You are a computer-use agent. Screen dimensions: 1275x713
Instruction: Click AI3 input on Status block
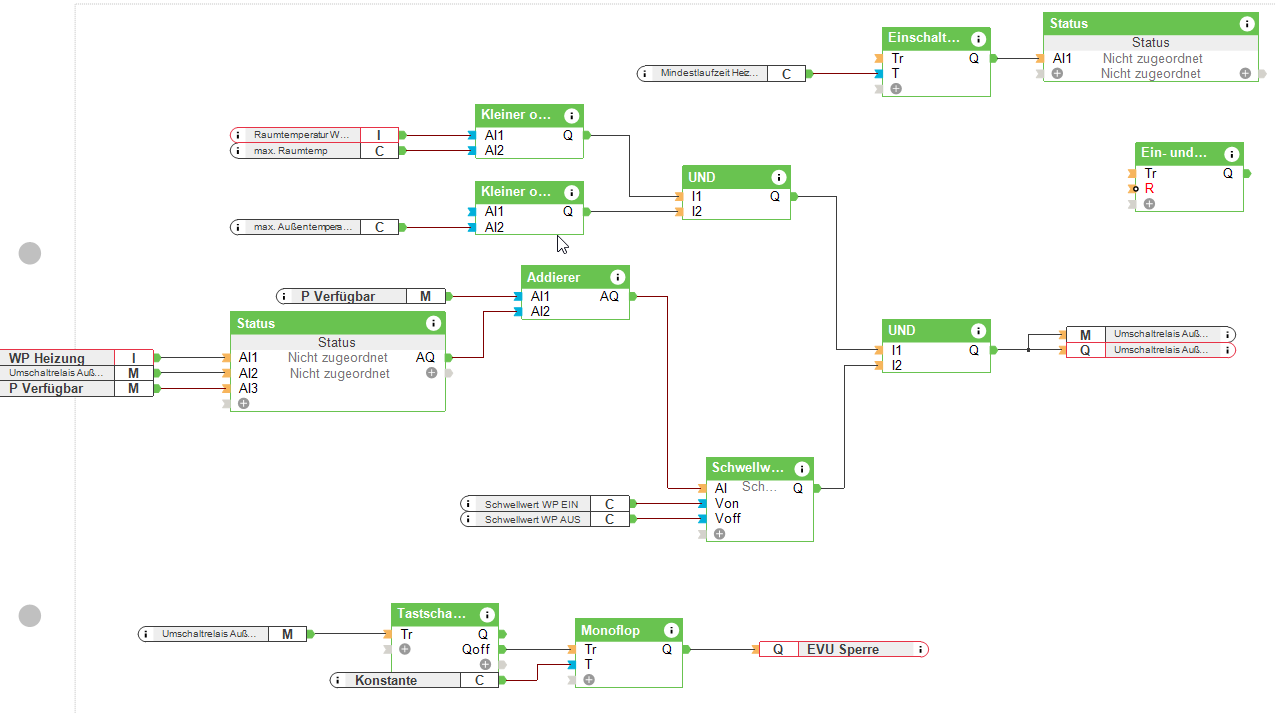248,388
